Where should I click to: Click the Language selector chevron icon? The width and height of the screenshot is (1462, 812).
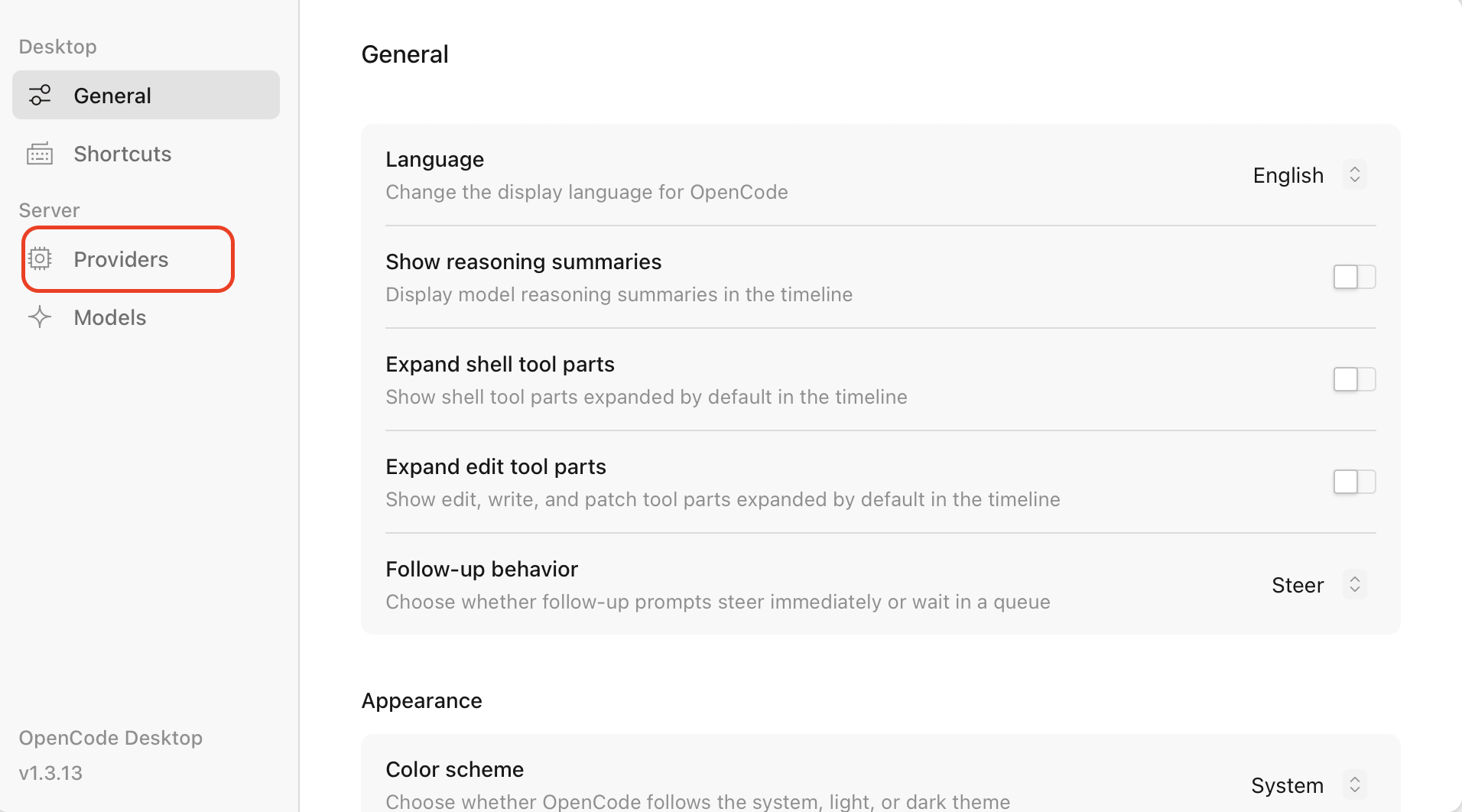coord(1354,175)
